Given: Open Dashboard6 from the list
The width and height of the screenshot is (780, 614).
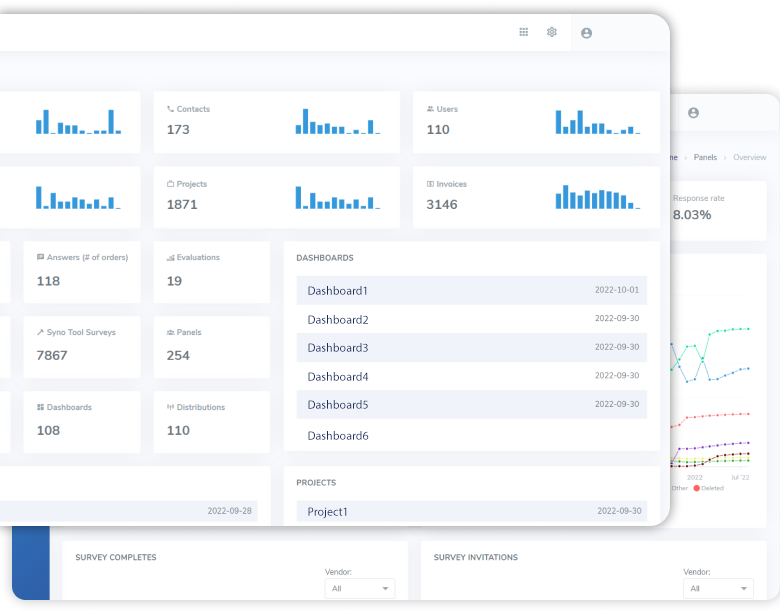Looking at the screenshot, I should click(x=472, y=435).
